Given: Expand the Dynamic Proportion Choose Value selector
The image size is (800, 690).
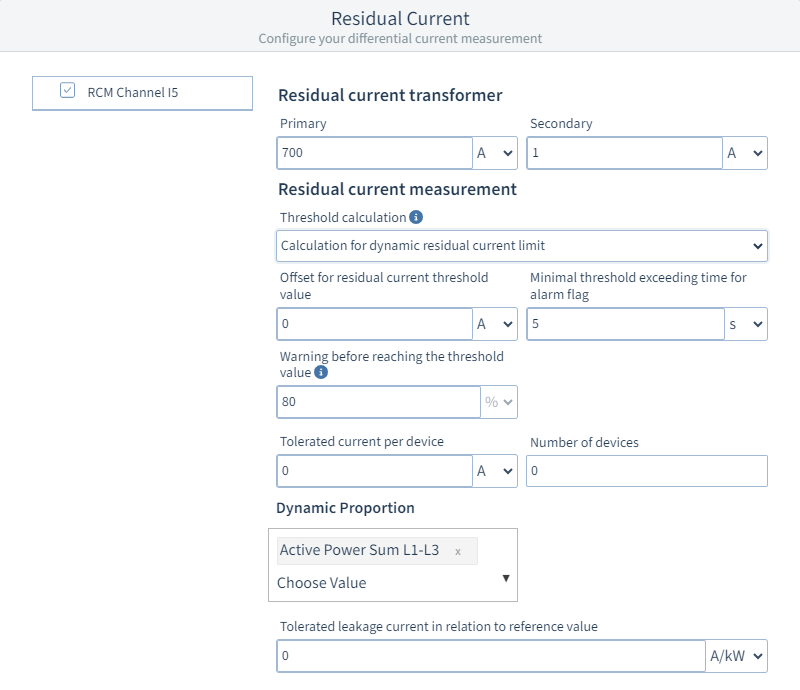Looking at the screenshot, I should click(x=393, y=582).
